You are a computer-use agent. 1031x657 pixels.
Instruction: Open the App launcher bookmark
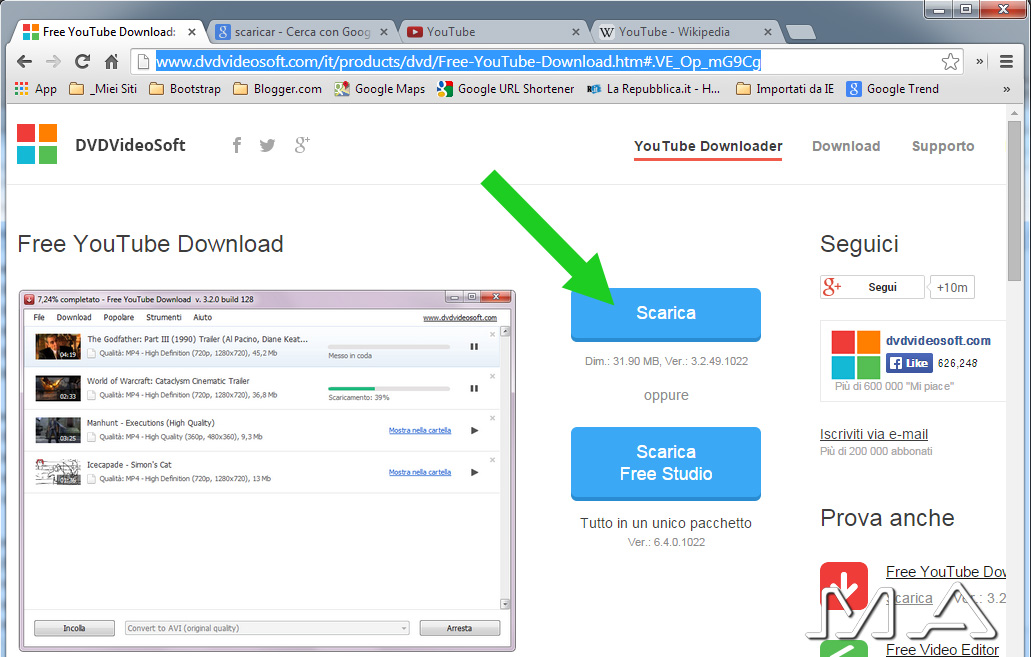coord(36,89)
